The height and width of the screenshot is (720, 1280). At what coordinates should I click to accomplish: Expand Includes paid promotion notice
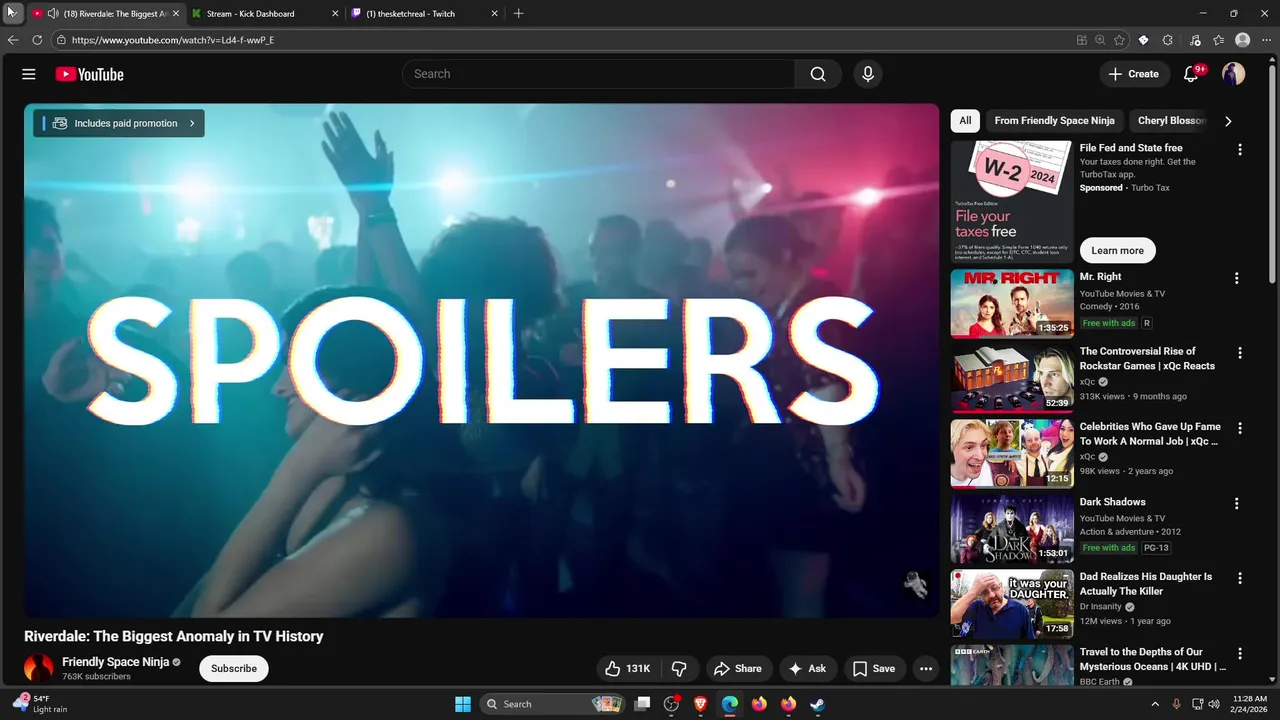(x=119, y=123)
